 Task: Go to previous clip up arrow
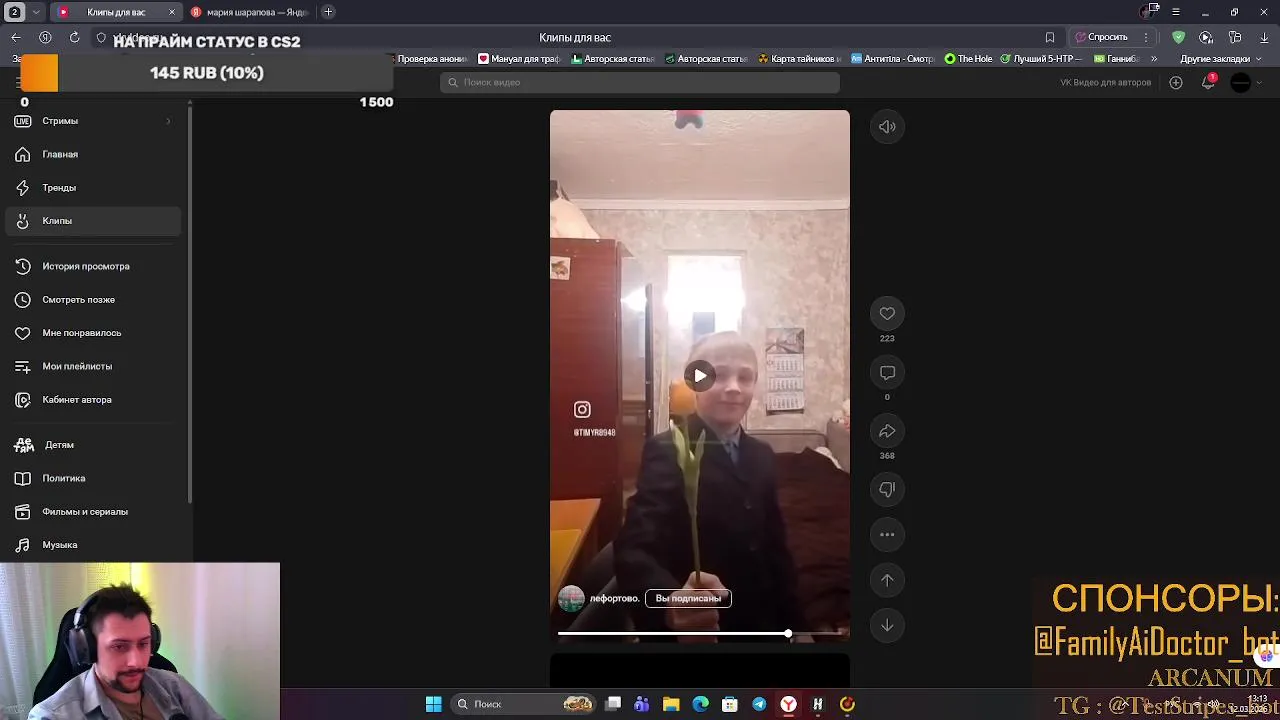(x=887, y=580)
